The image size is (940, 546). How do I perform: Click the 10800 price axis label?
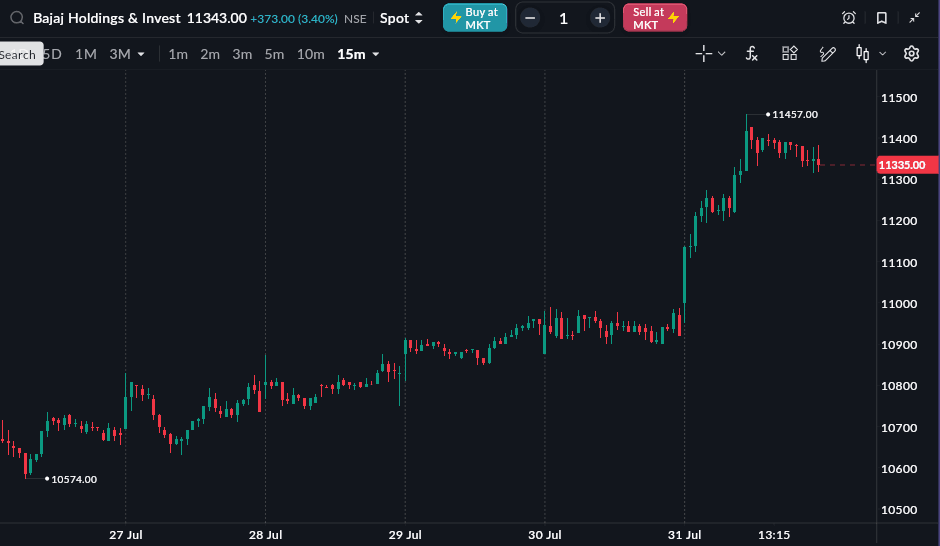click(x=899, y=386)
